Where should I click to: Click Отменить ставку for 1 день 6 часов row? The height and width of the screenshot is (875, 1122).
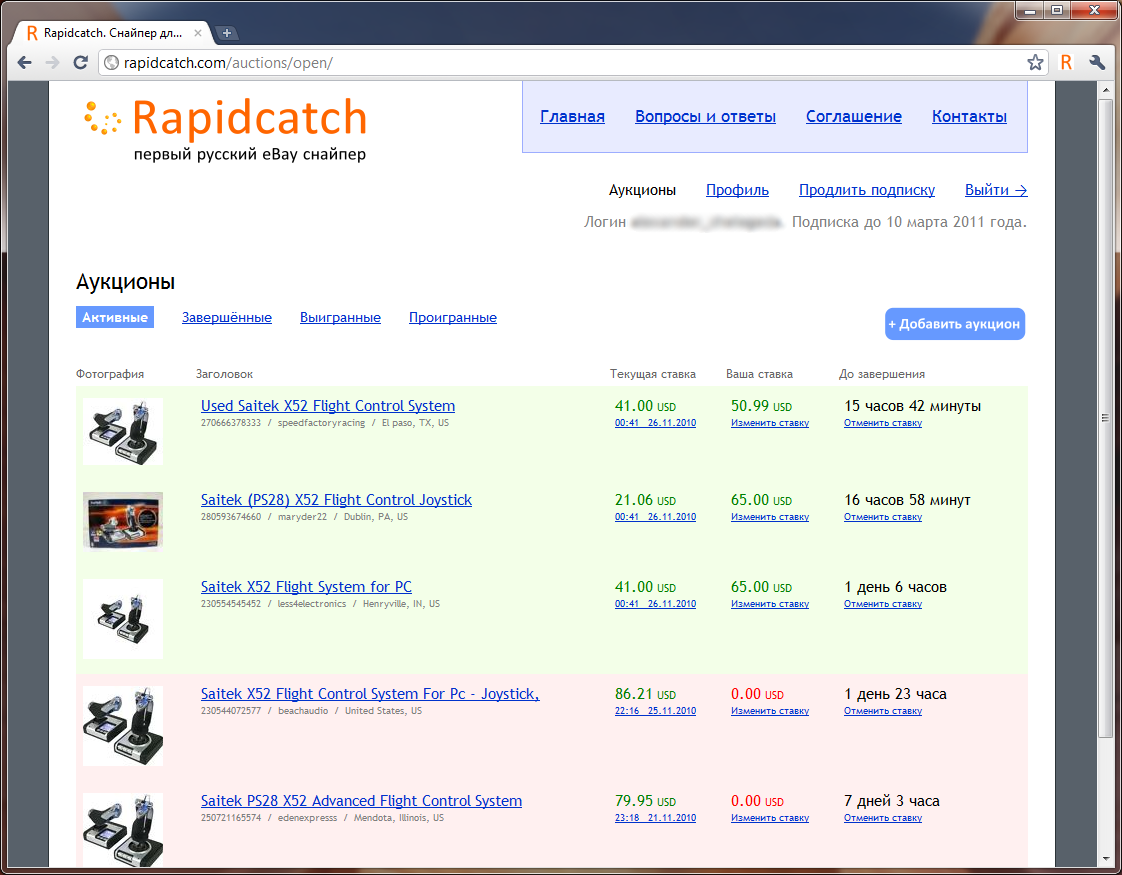pos(883,605)
